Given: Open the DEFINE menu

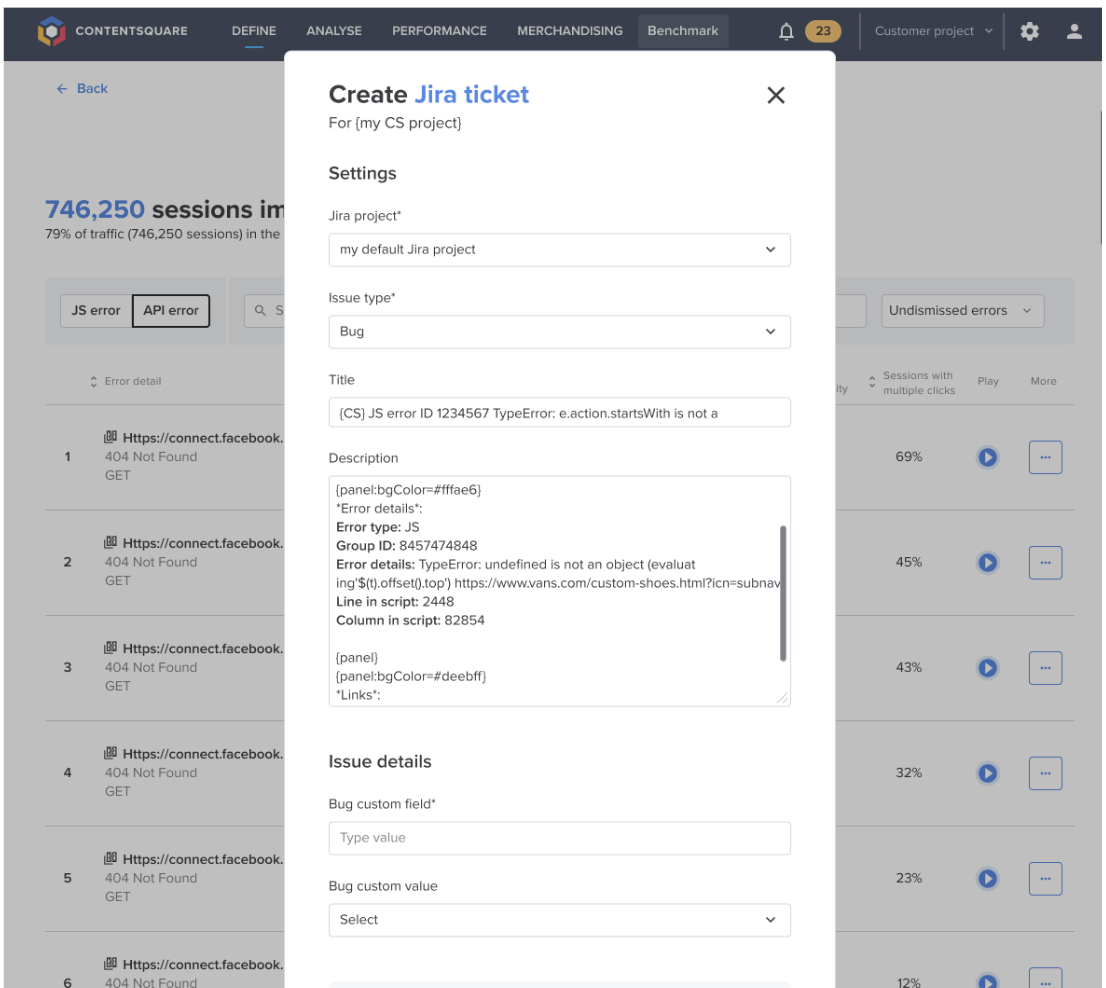Looking at the screenshot, I should click(x=254, y=31).
